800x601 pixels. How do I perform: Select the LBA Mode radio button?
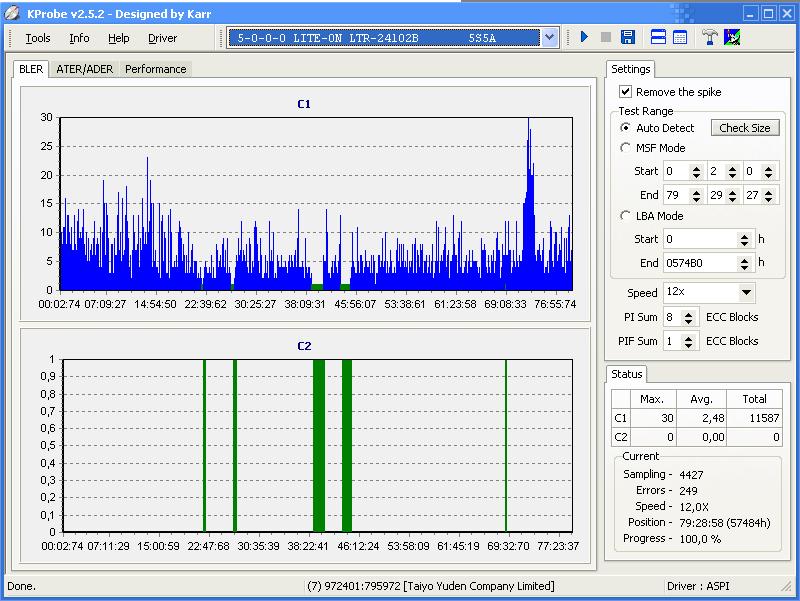[626, 216]
